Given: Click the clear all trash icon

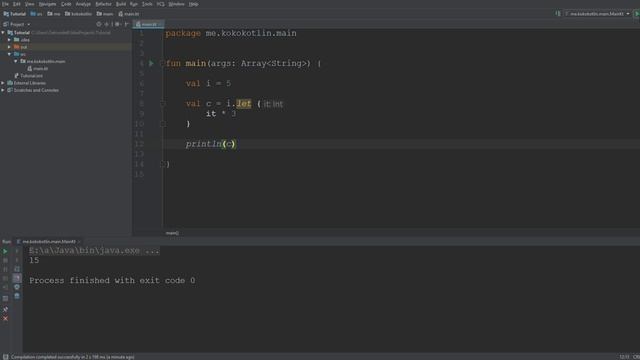Looking at the screenshot, I should coord(17,296).
